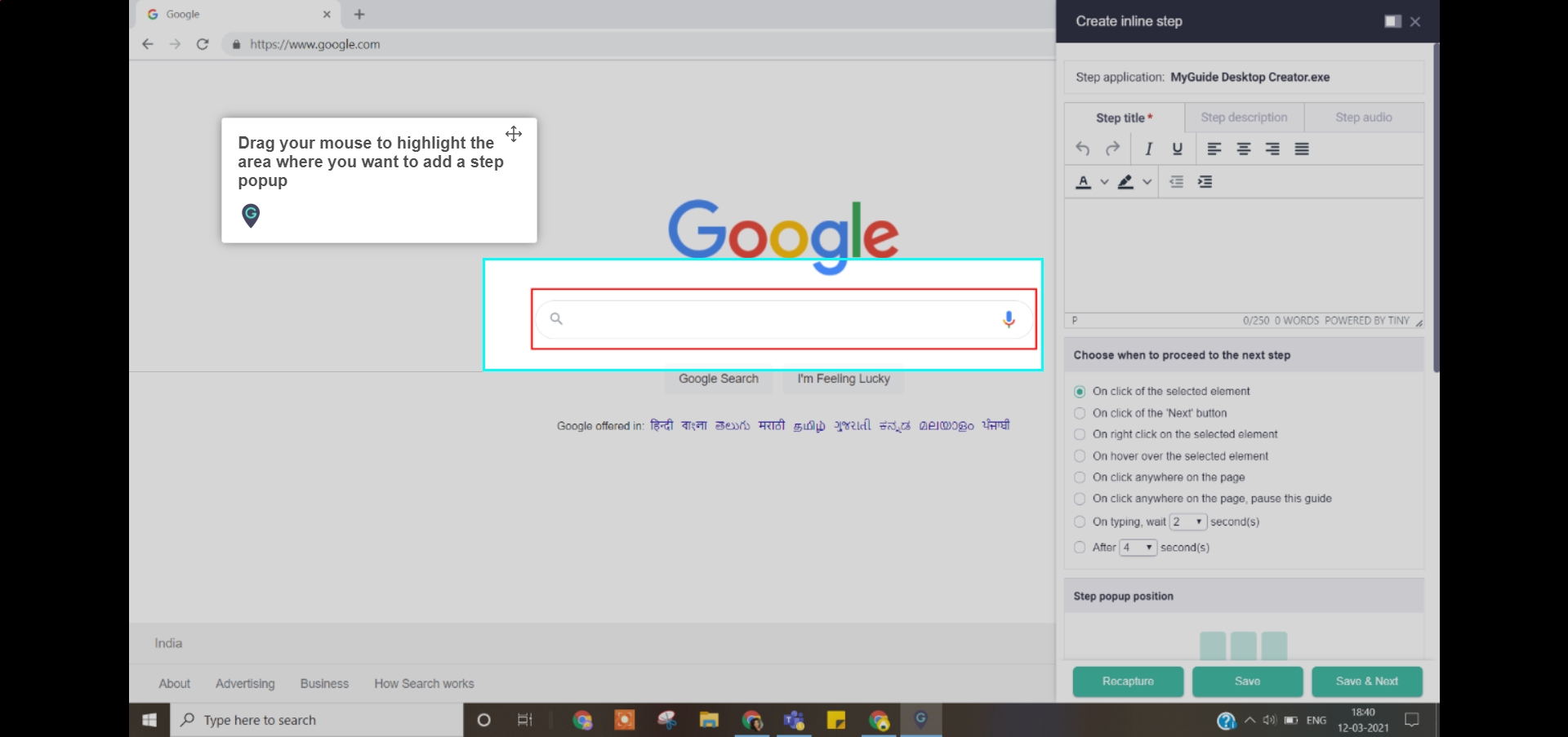Choose 'On hover over the selected element'
This screenshot has width=1568, height=737.
pyautogui.click(x=1080, y=456)
